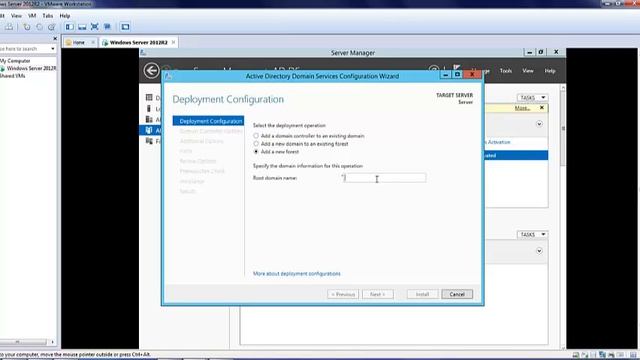Select the File and Storage Services sidebar icon
The image size is (640, 360).
(149, 141)
